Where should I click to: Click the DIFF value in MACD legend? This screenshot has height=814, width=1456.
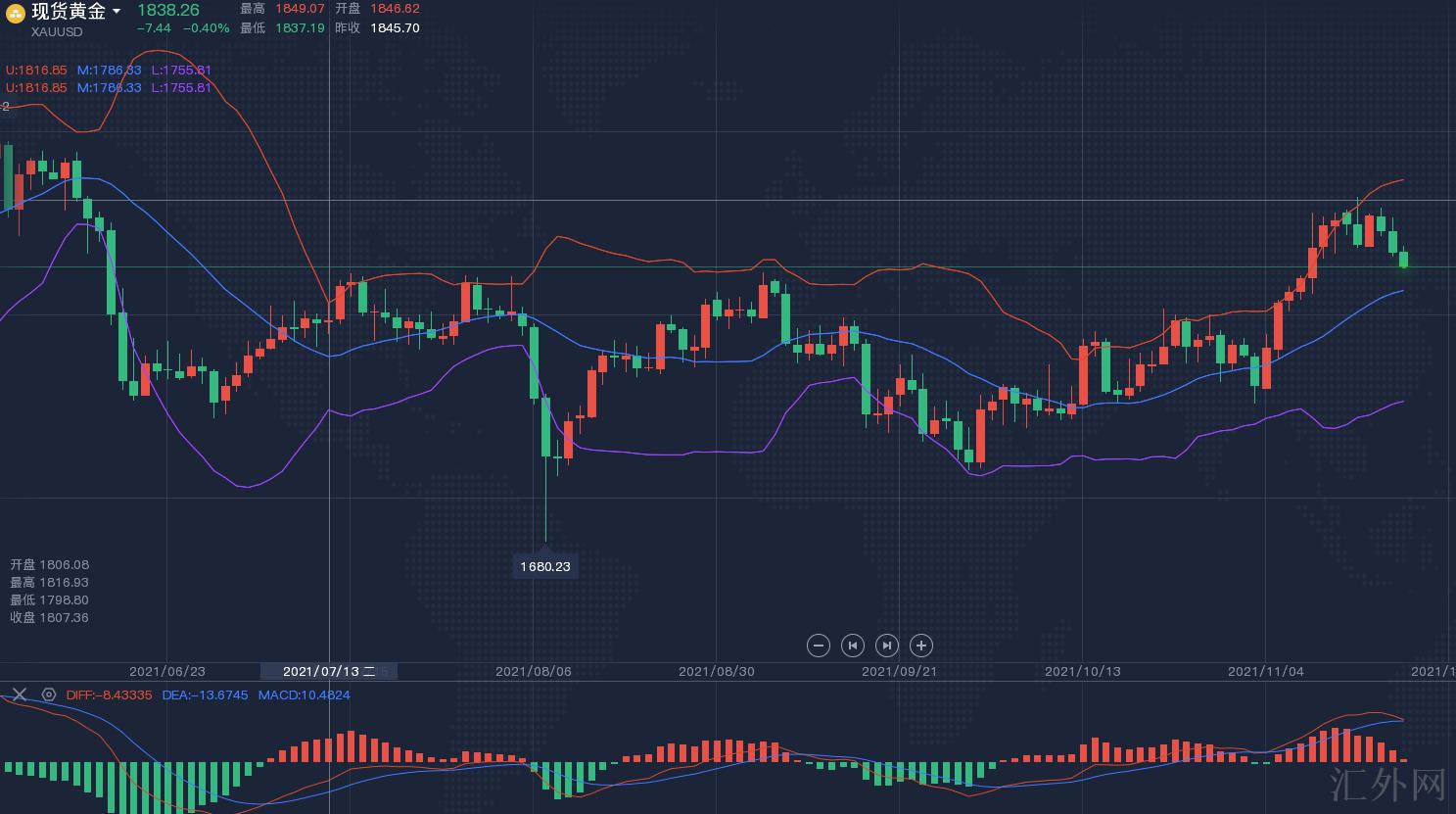(x=110, y=694)
